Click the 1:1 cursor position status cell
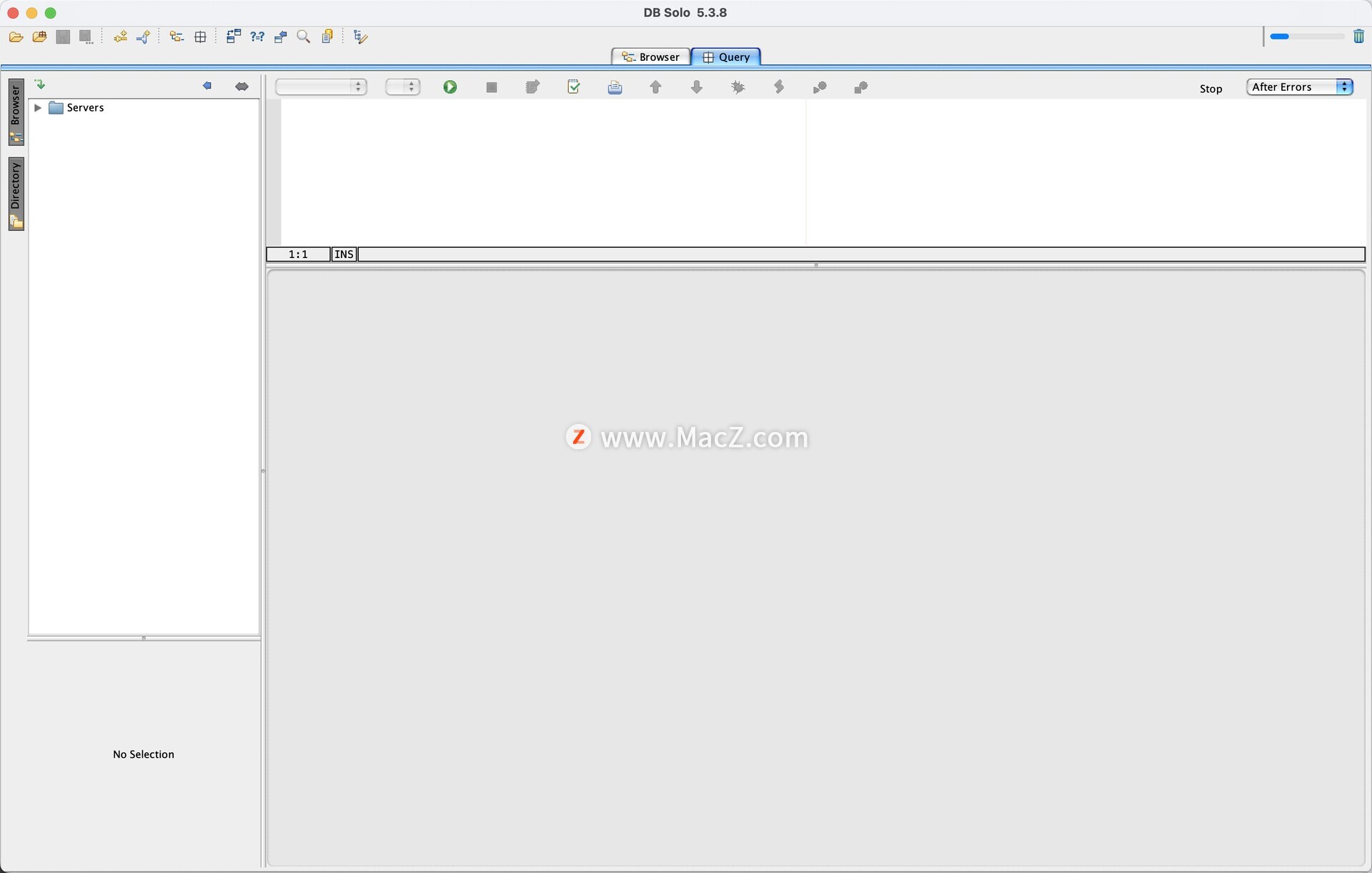The width and height of the screenshot is (1372, 873). (299, 255)
